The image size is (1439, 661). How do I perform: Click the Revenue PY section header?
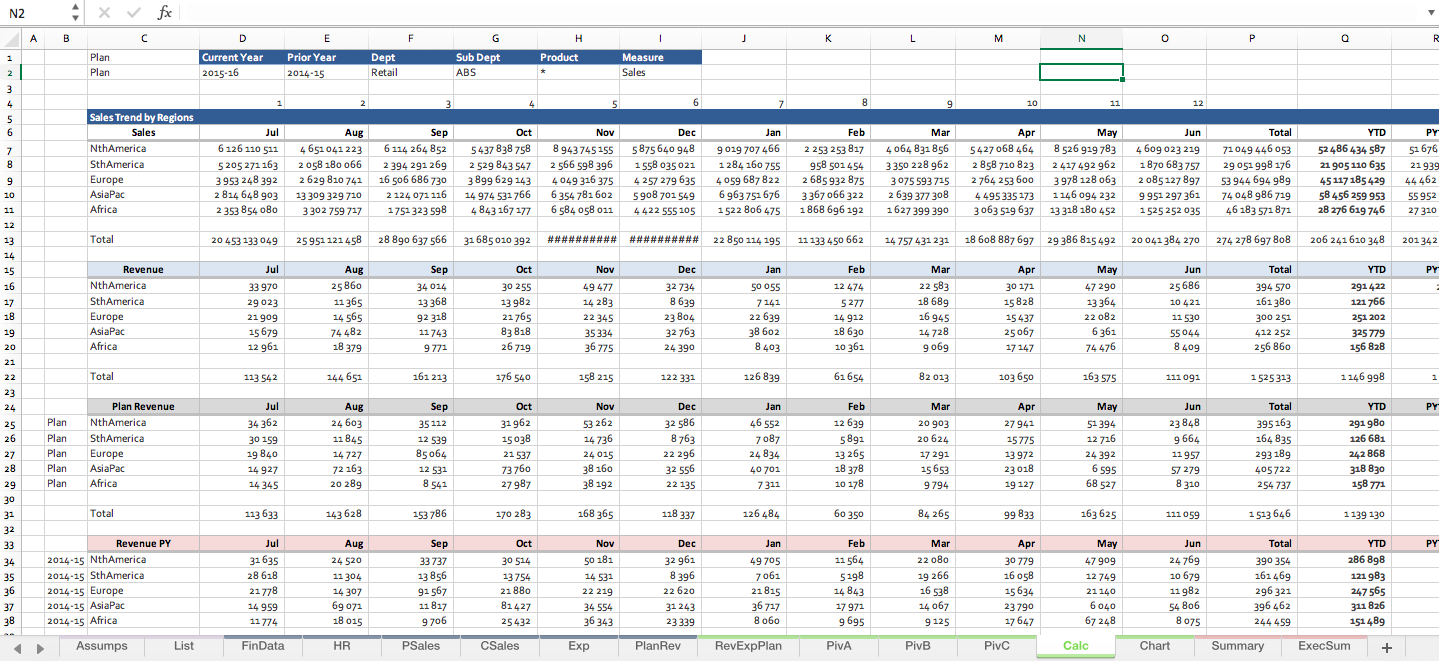[x=143, y=544]
